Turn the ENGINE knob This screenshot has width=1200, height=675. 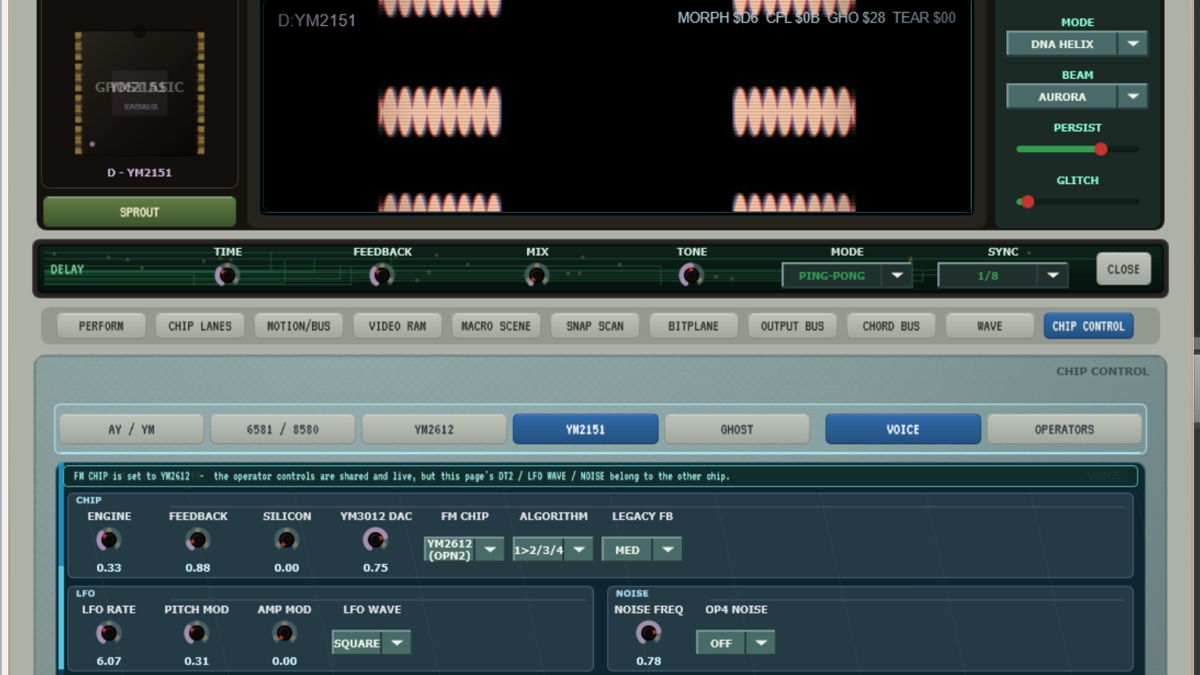[x=109, y=540]
